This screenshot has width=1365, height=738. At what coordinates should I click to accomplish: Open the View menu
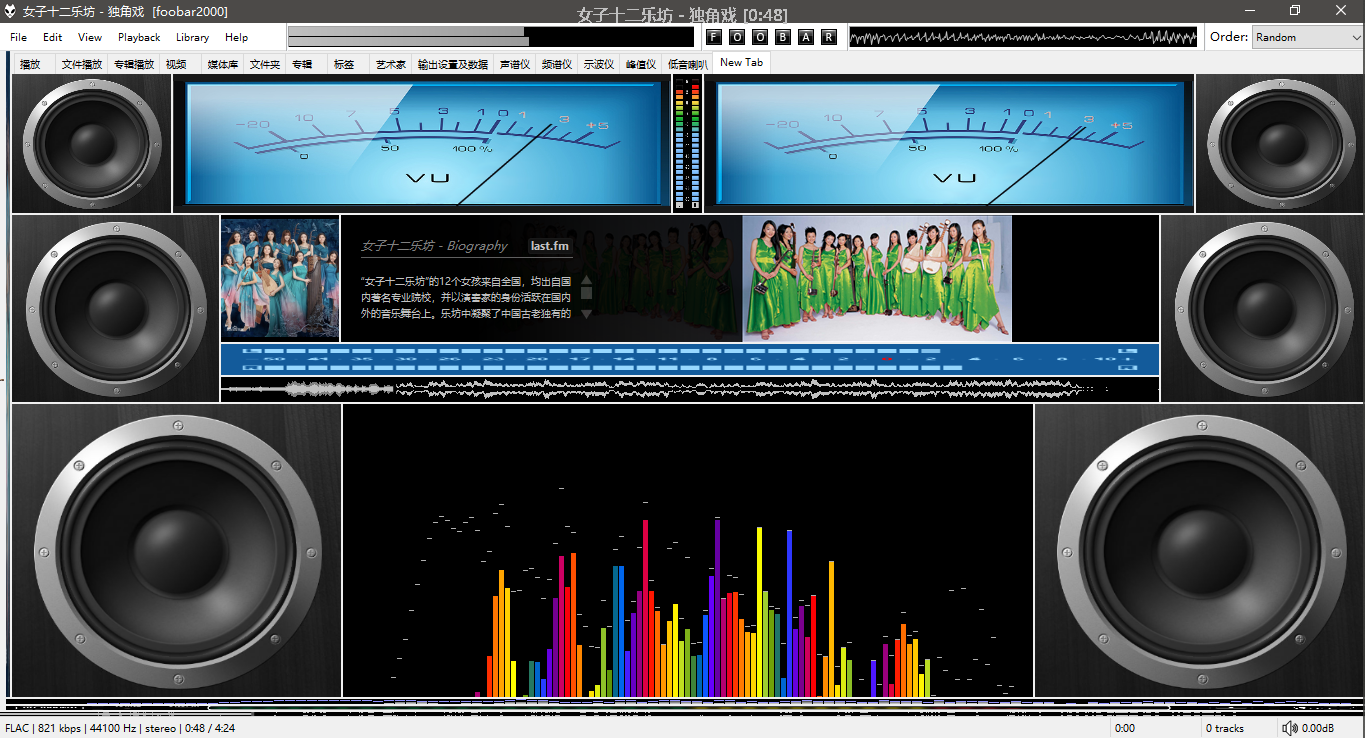pyautogui.click(x=90, y=37)
